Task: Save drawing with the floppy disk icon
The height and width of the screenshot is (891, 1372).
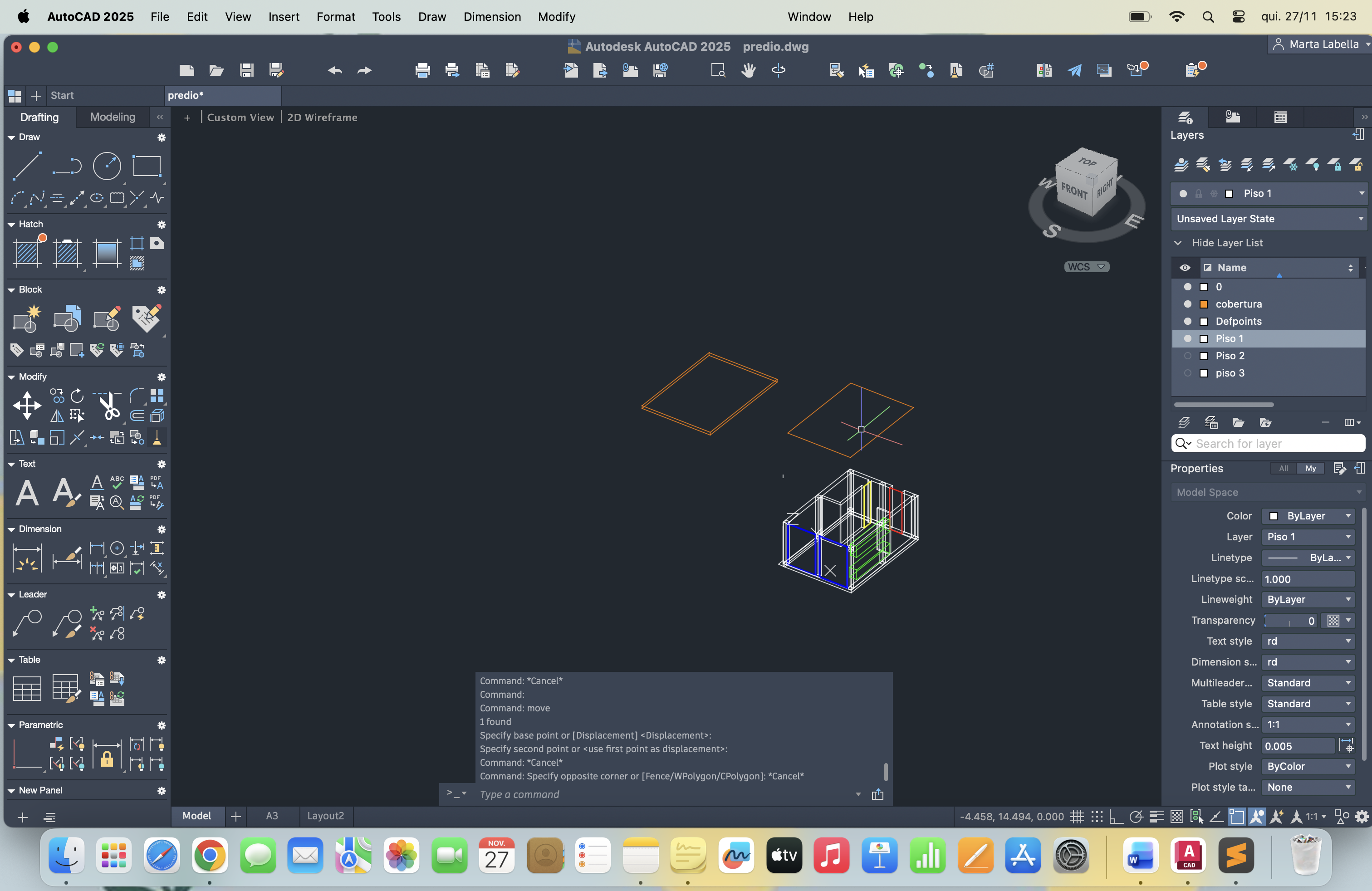Action: pyautogui.click(x=247, y=70)
